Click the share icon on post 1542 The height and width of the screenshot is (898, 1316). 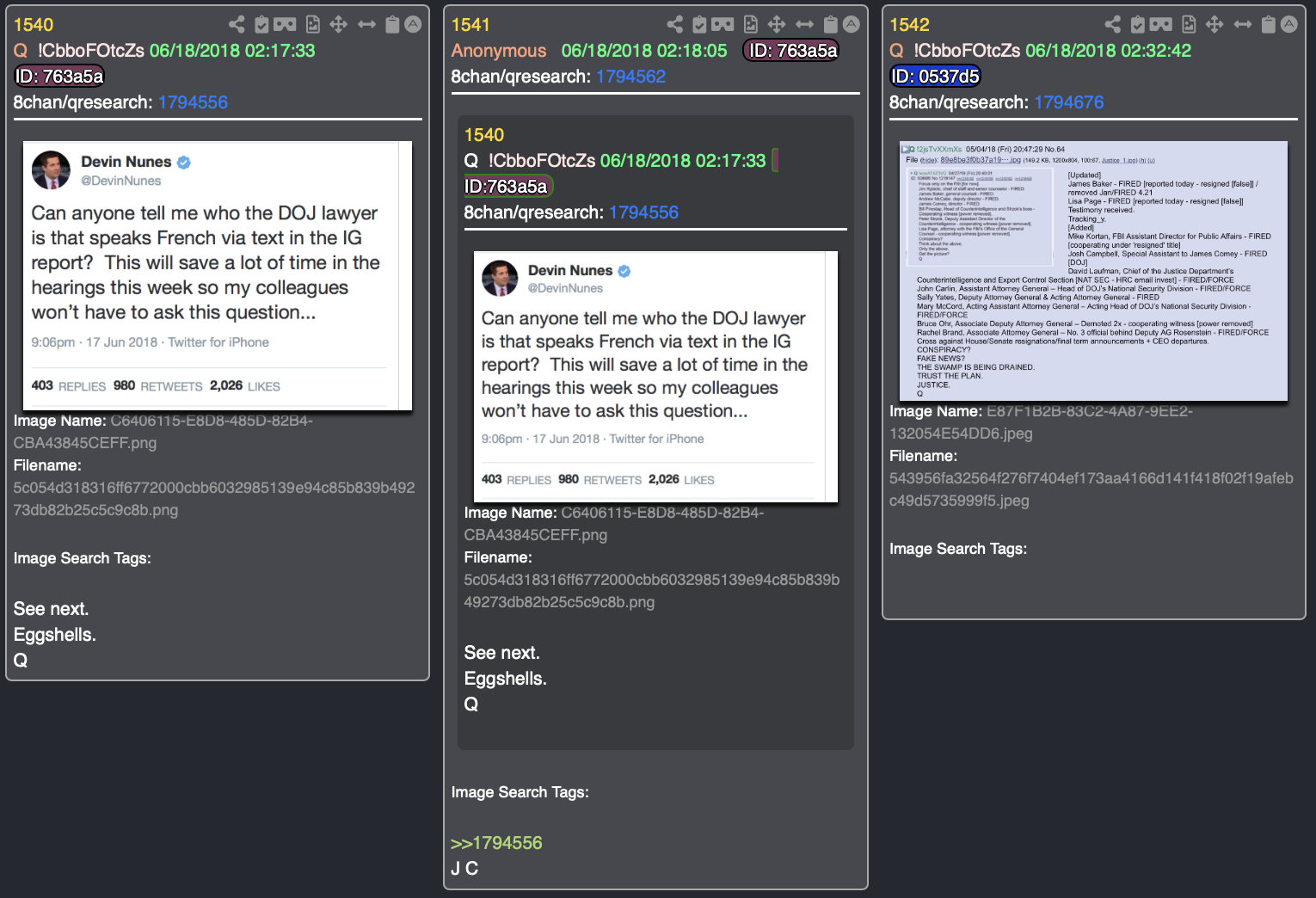[x=1112, y=24]
